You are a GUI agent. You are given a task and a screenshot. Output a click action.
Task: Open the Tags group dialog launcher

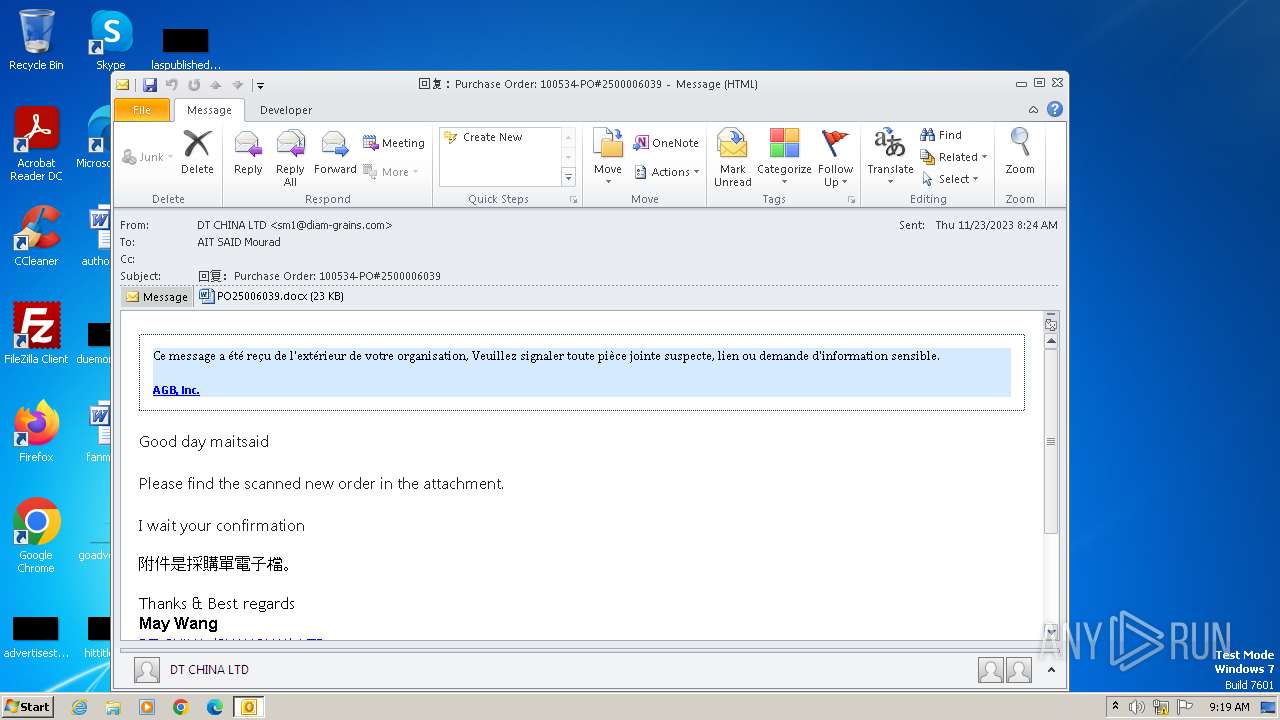(852, 200)
